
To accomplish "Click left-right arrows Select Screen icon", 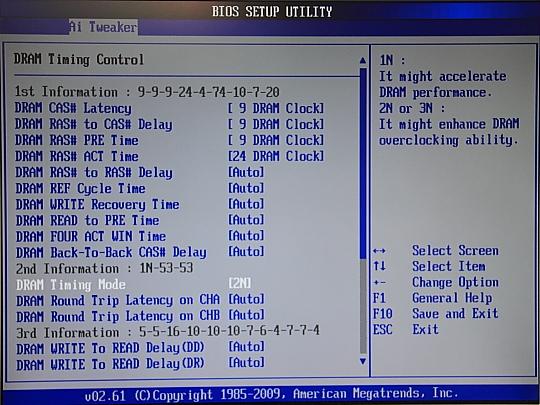I will point(379,251).
